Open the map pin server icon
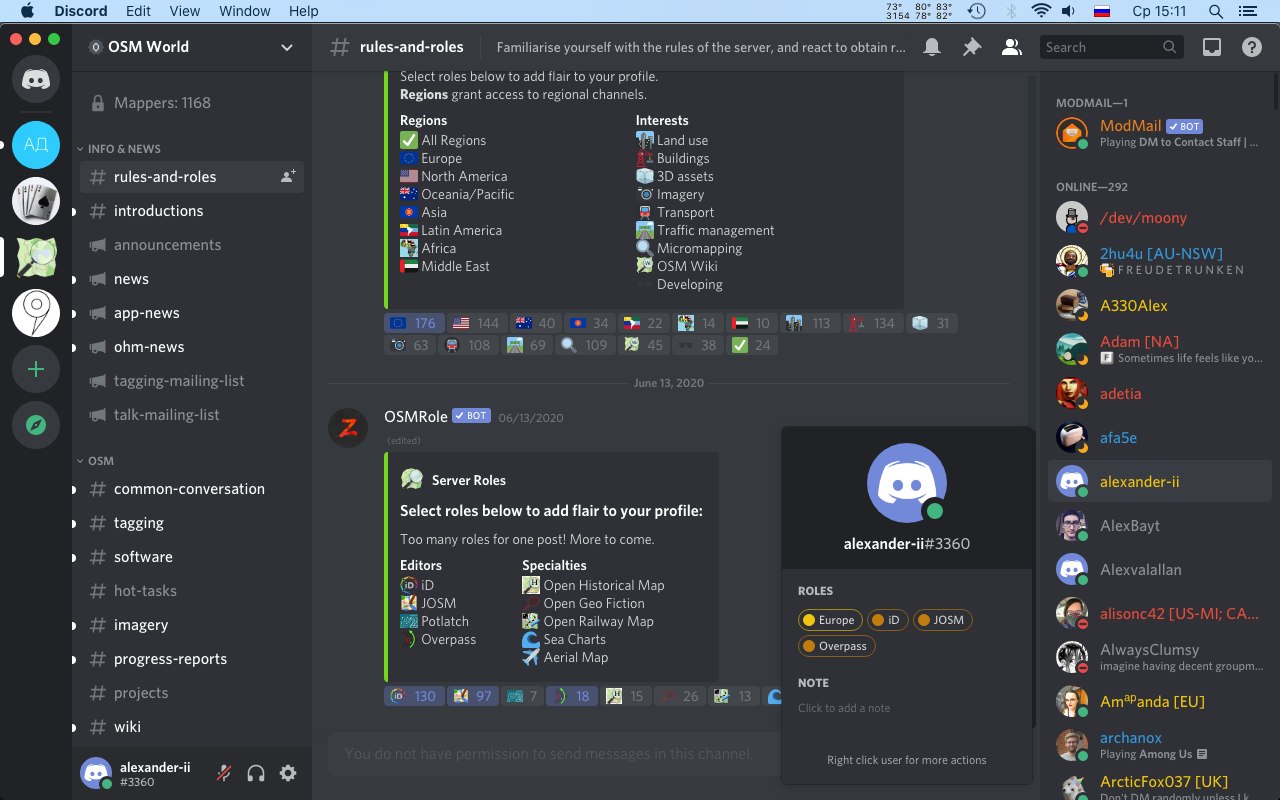This screenshot has width=1280, height=800. [36, 313]
